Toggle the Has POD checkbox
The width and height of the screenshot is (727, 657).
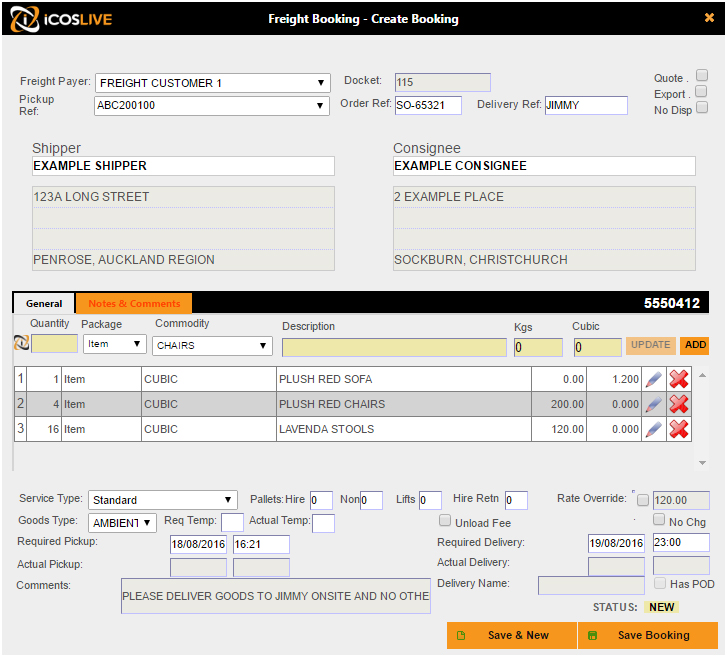click(660, 583)
